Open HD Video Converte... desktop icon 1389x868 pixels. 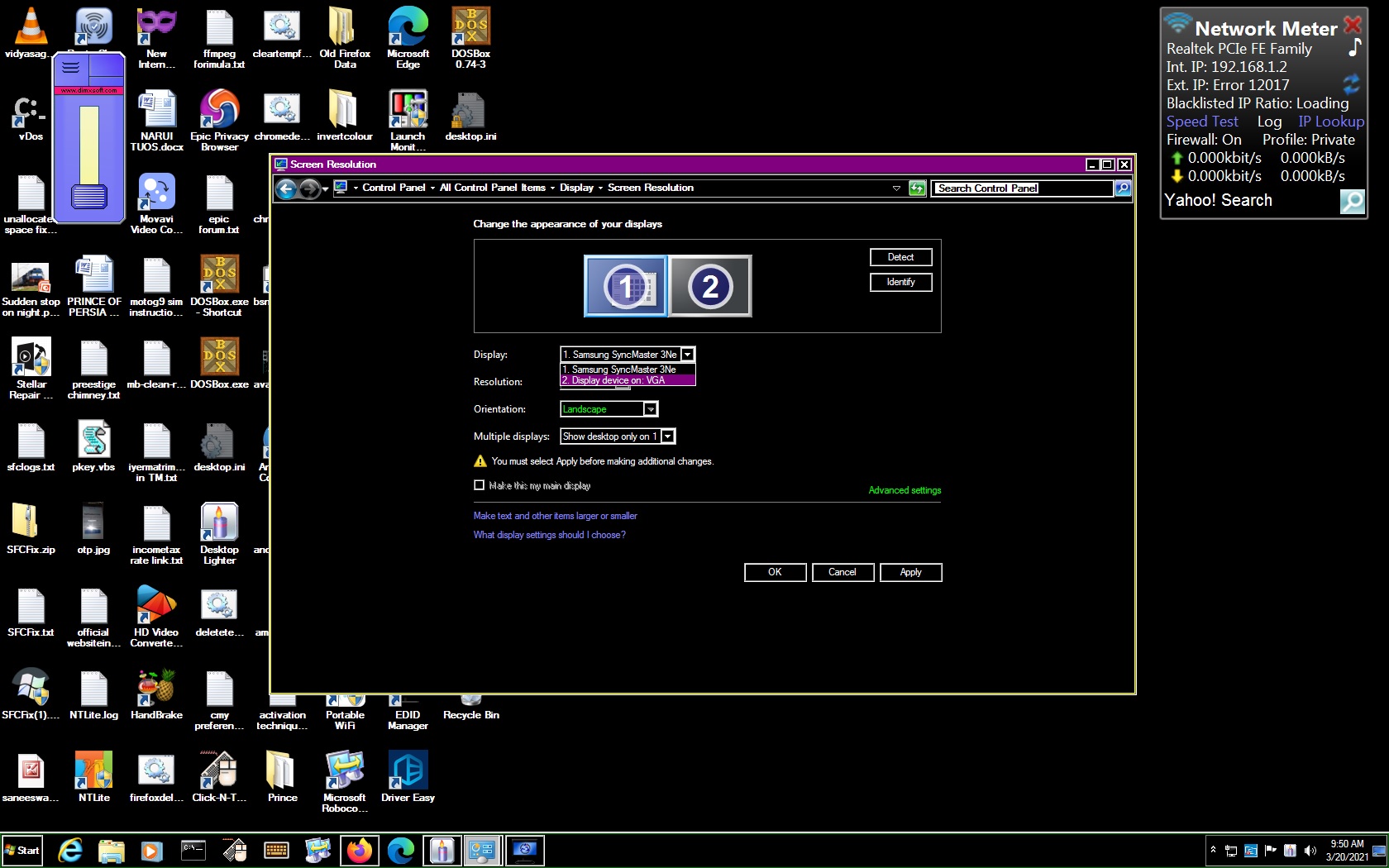[156, 617]
